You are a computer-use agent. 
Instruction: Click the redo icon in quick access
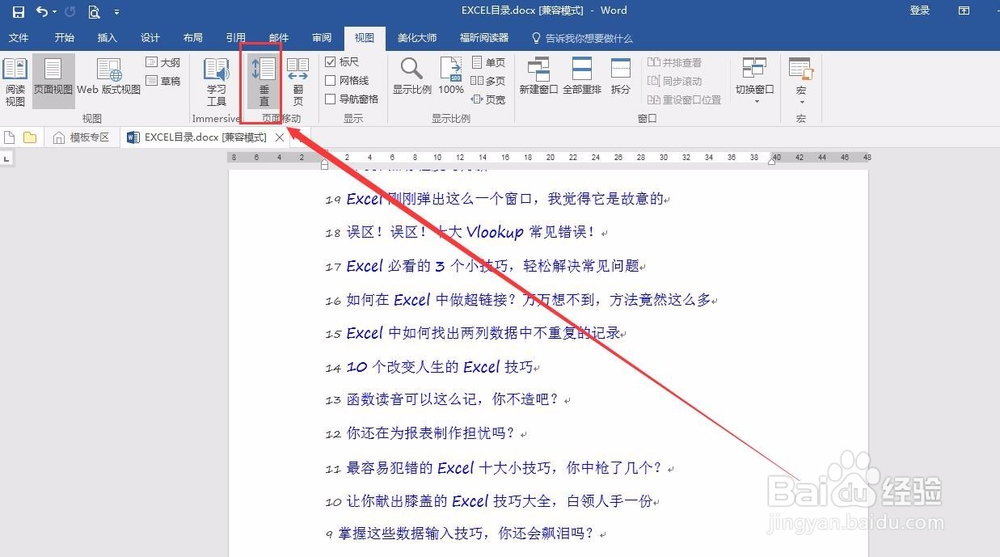coord(70,11)
